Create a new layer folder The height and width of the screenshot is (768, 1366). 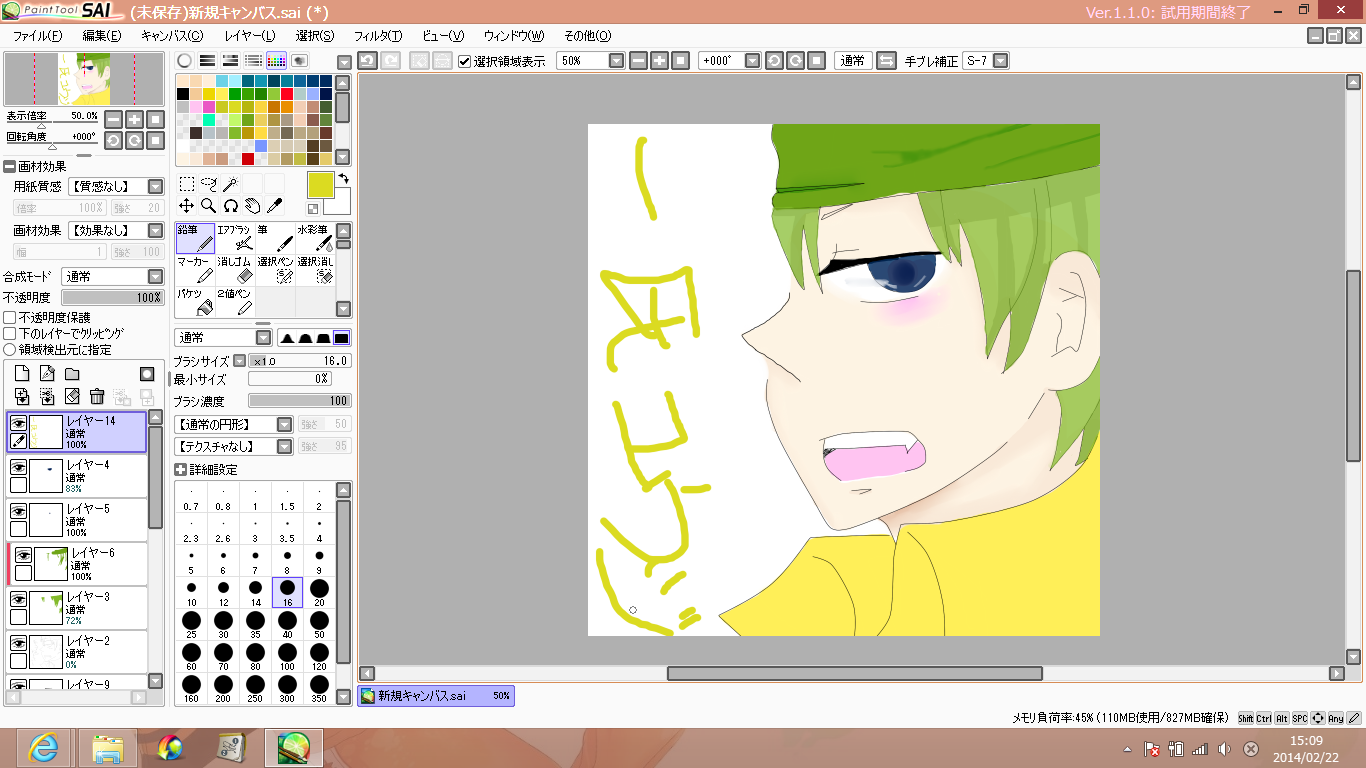click(72, 374)
